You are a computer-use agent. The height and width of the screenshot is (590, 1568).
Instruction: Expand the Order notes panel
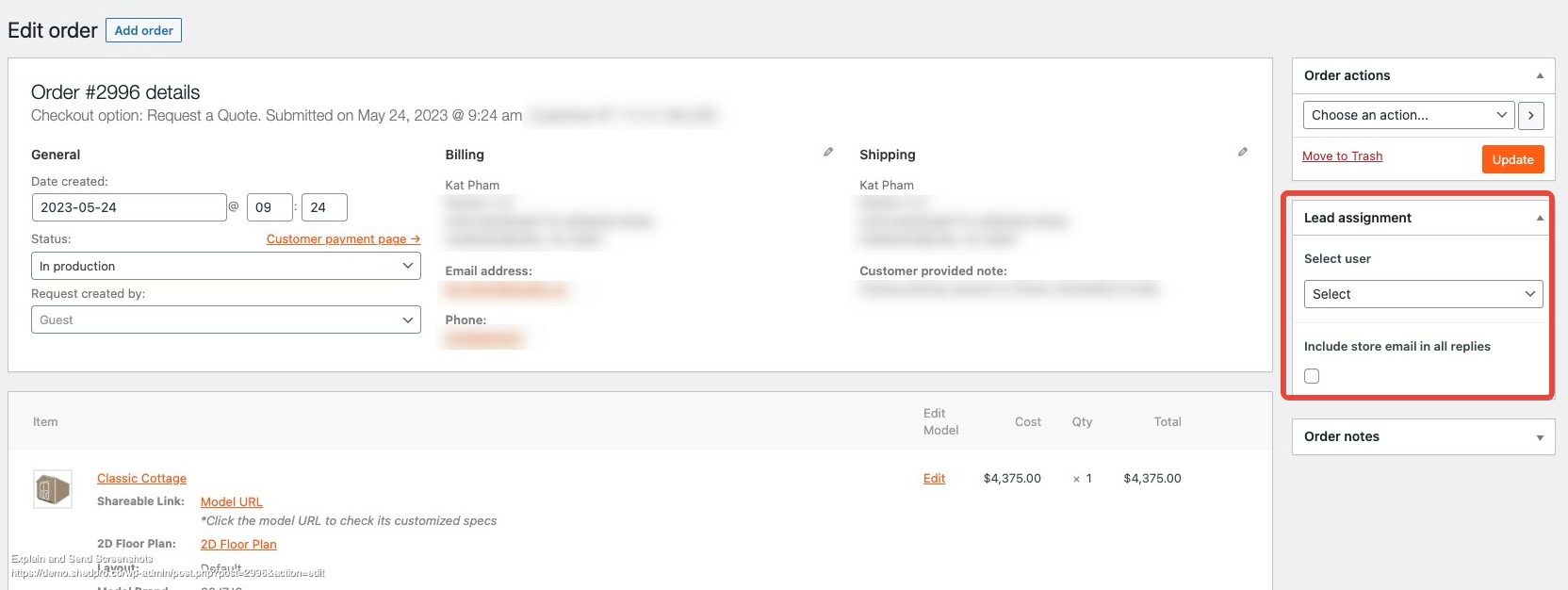pyautogui.click(x=1540, y=437)
